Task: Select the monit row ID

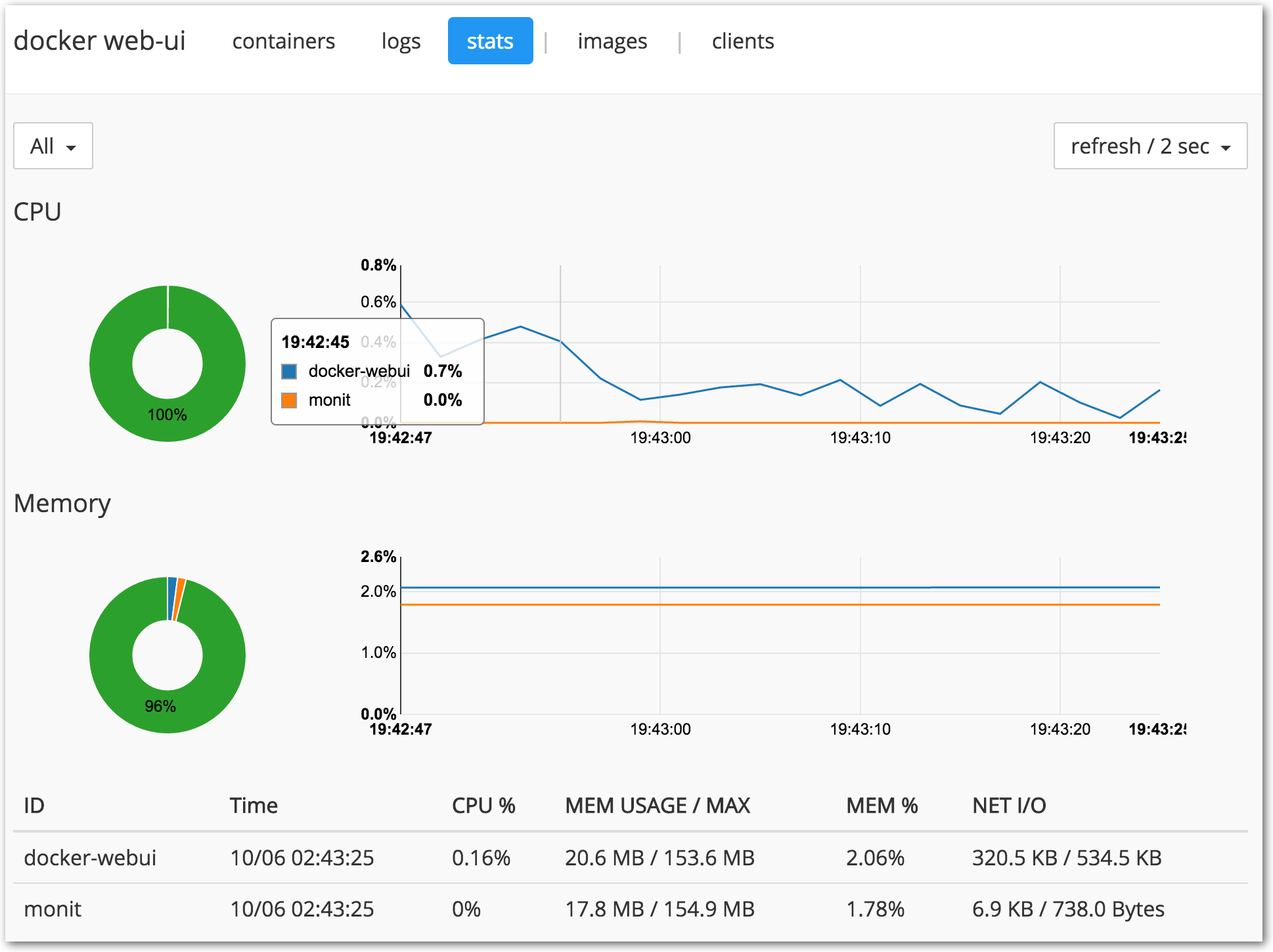Action: pos(53,909)
